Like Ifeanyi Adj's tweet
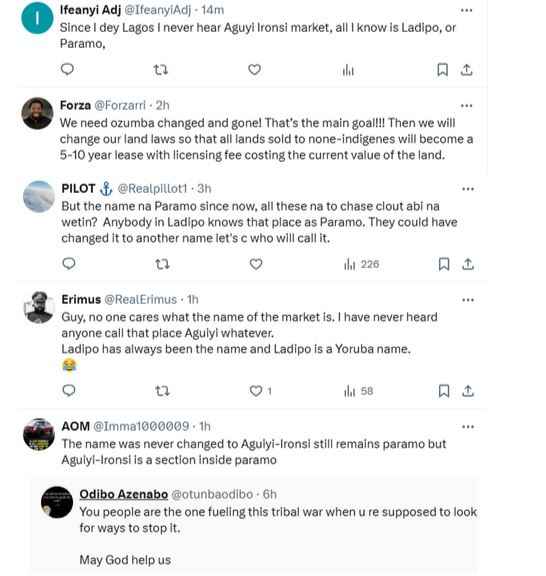 [x=255, y=69]
